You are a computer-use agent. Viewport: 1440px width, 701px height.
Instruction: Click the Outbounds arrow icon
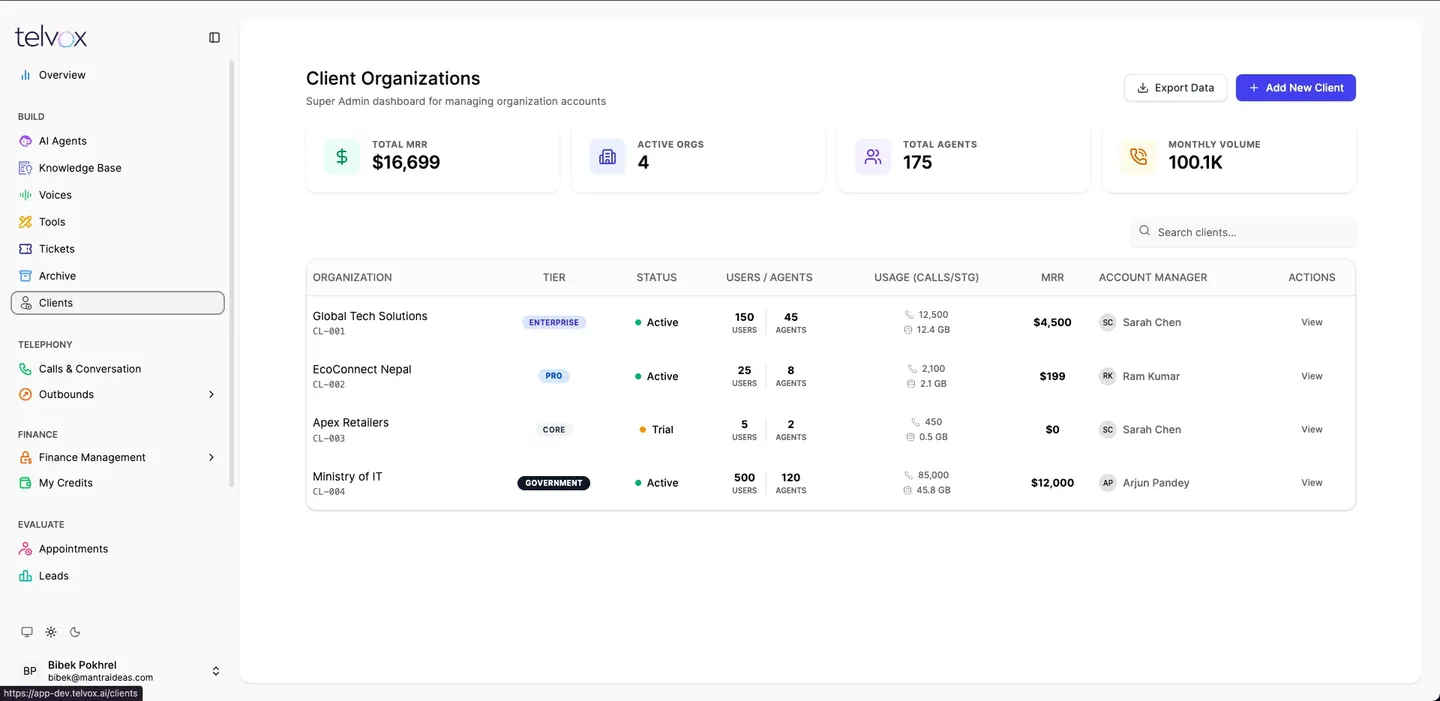[26, 395]
